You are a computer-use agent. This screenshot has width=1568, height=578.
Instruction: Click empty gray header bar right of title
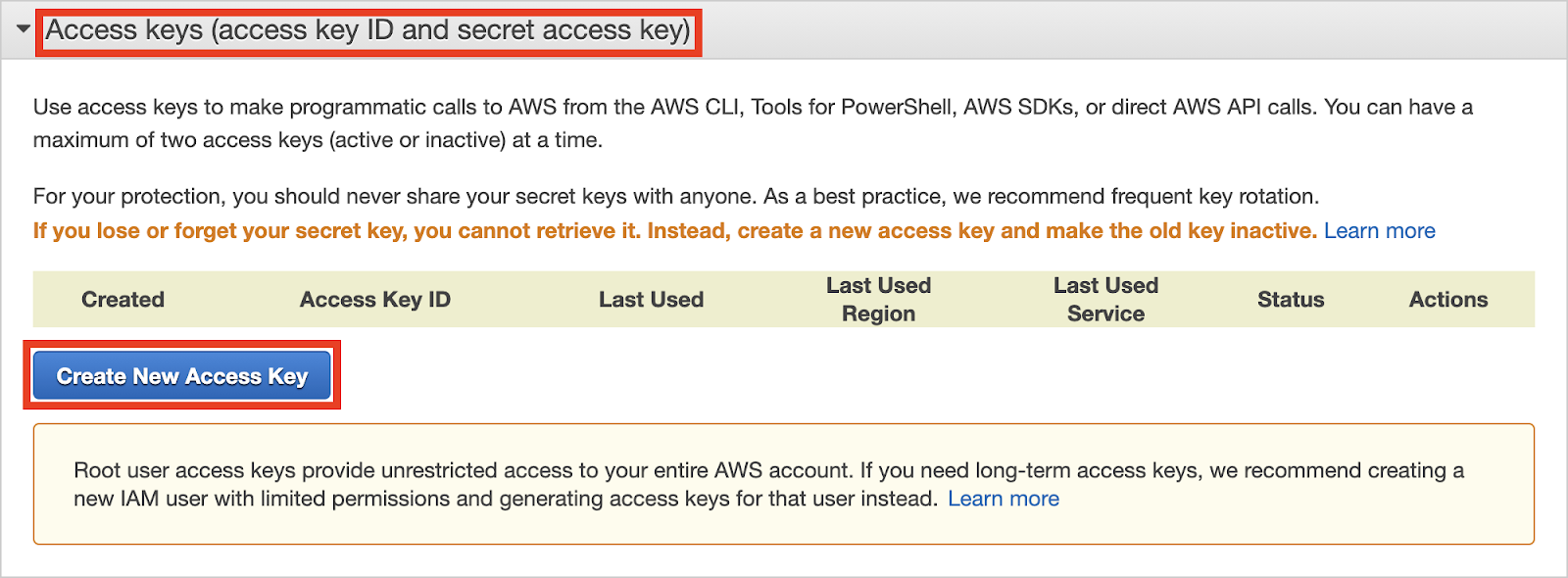1127,30
